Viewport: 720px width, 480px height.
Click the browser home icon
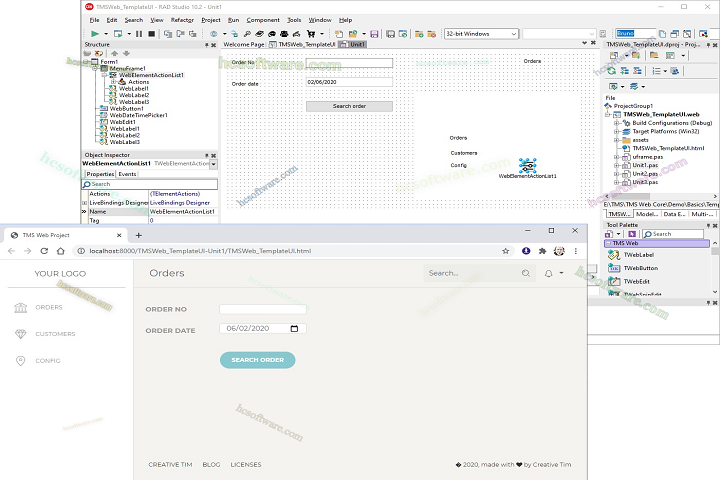pos(61,251)
